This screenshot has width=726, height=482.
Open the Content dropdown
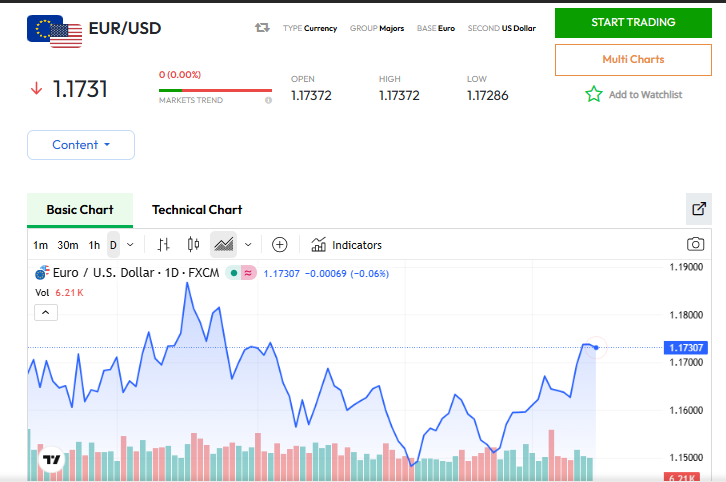(81, 145)
